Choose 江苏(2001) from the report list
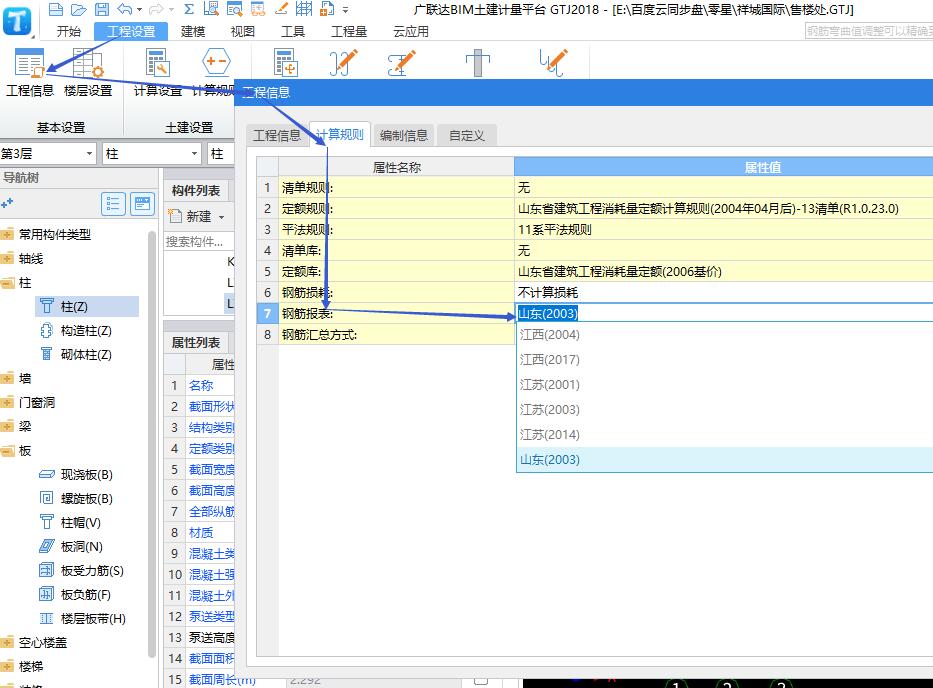The width and height of the screenshot is (933, 688). click(725, 384)
